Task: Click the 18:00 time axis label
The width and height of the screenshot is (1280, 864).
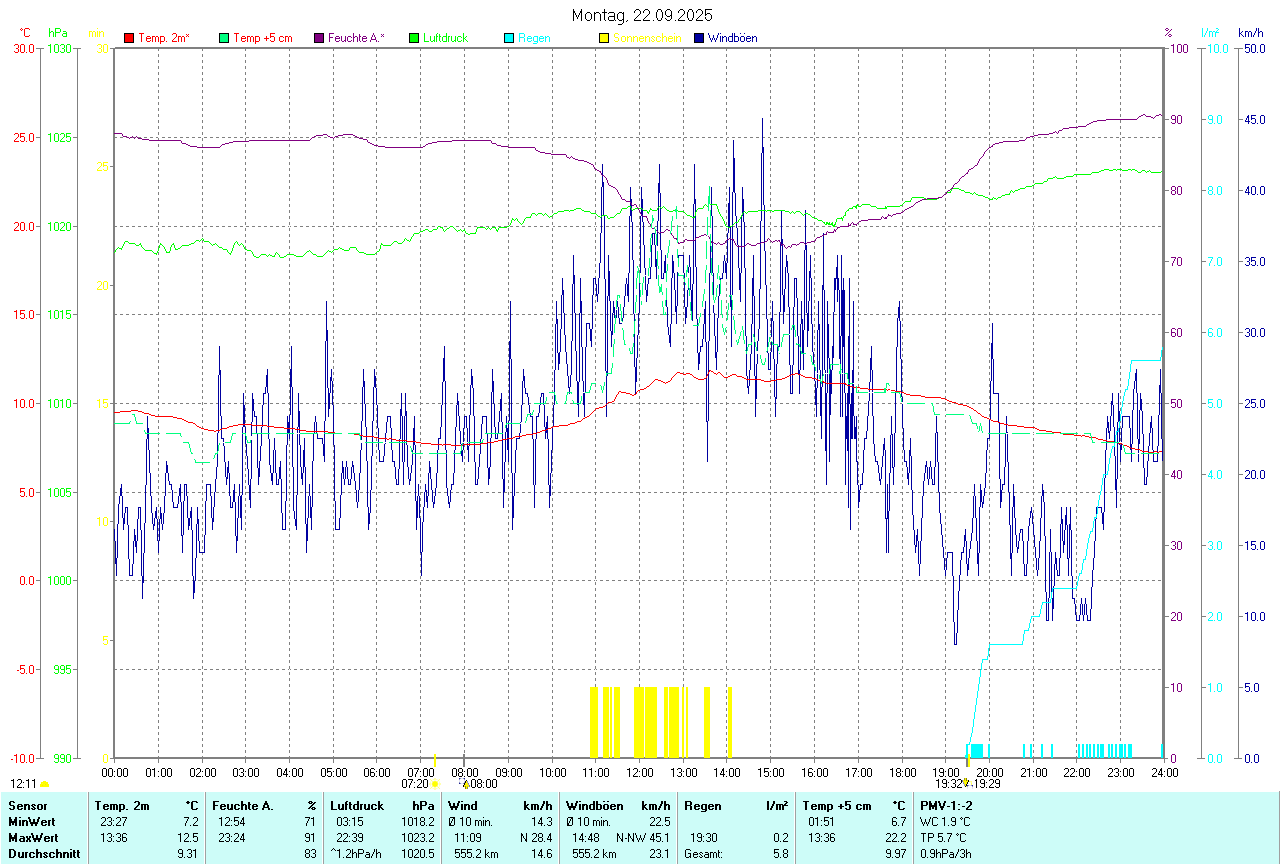Action: click(902, 772)
